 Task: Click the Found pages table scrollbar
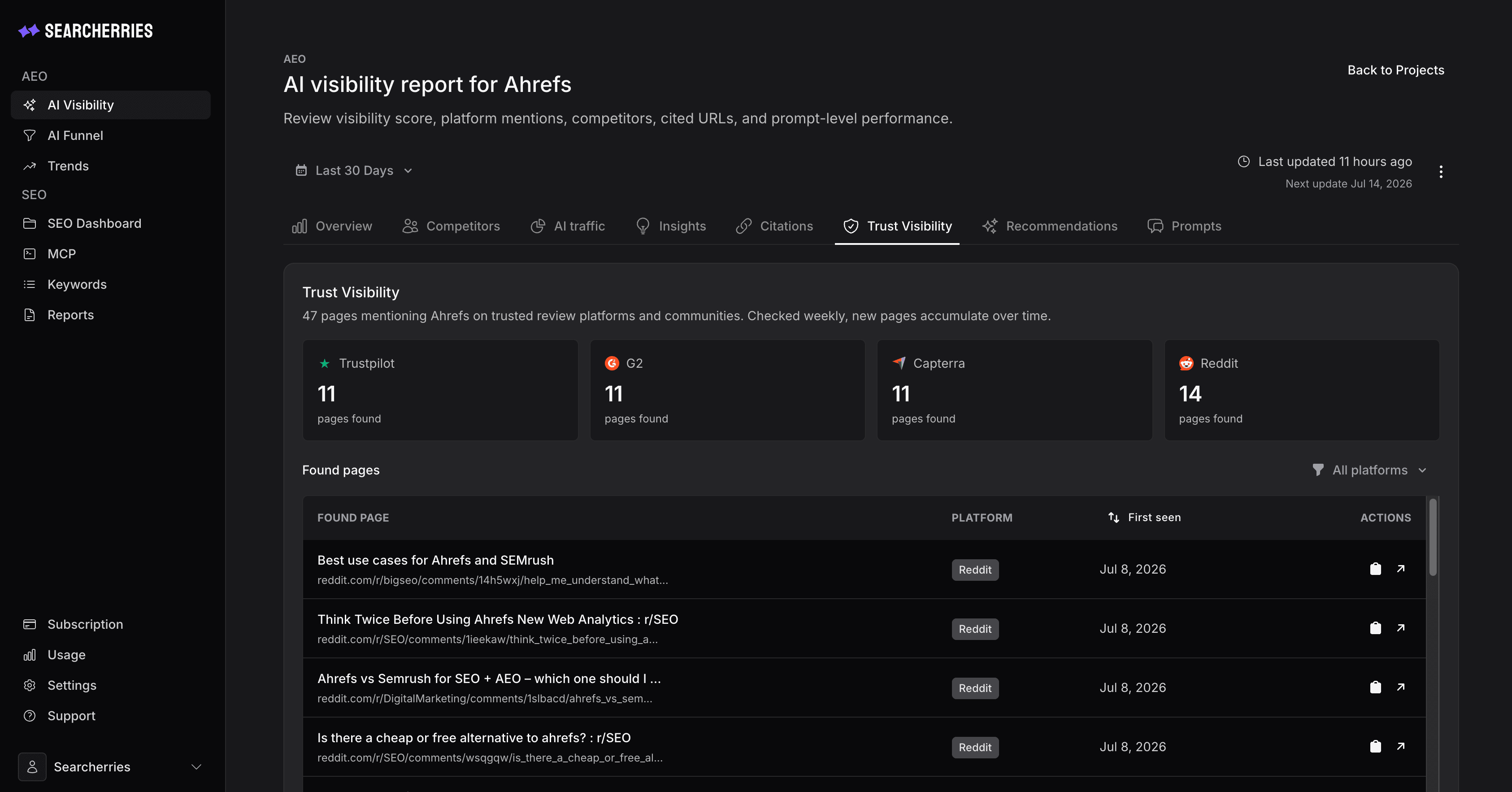click(x=1433, y=537)
